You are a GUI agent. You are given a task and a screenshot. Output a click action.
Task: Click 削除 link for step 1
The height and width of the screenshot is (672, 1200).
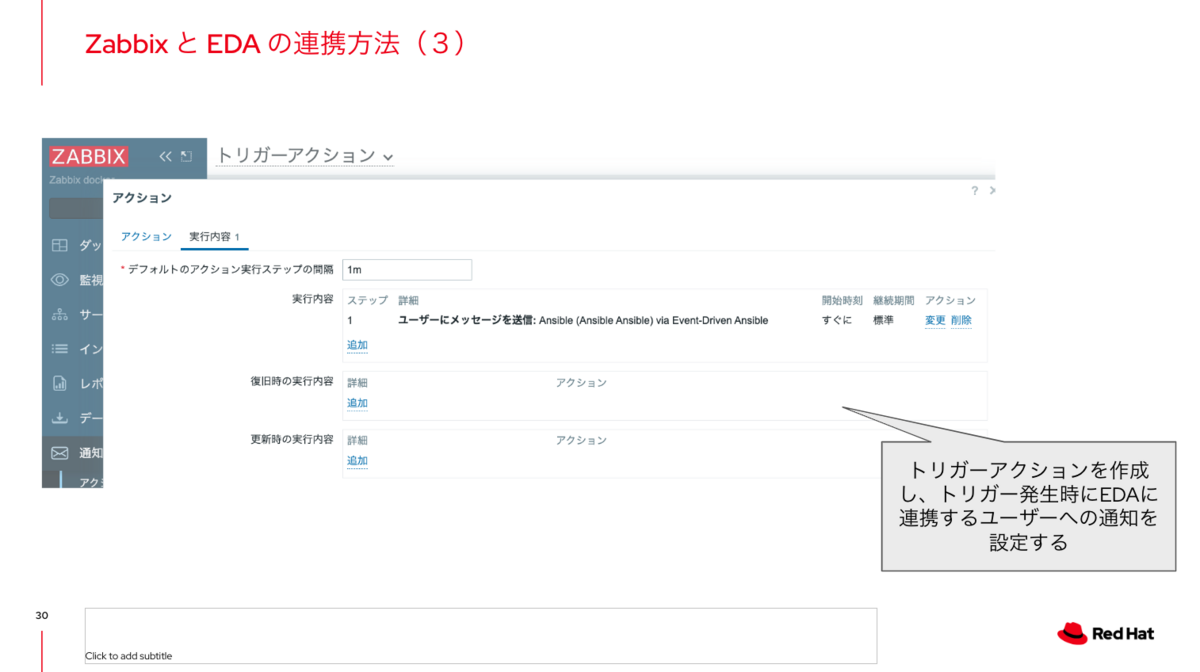pos(961,321)
